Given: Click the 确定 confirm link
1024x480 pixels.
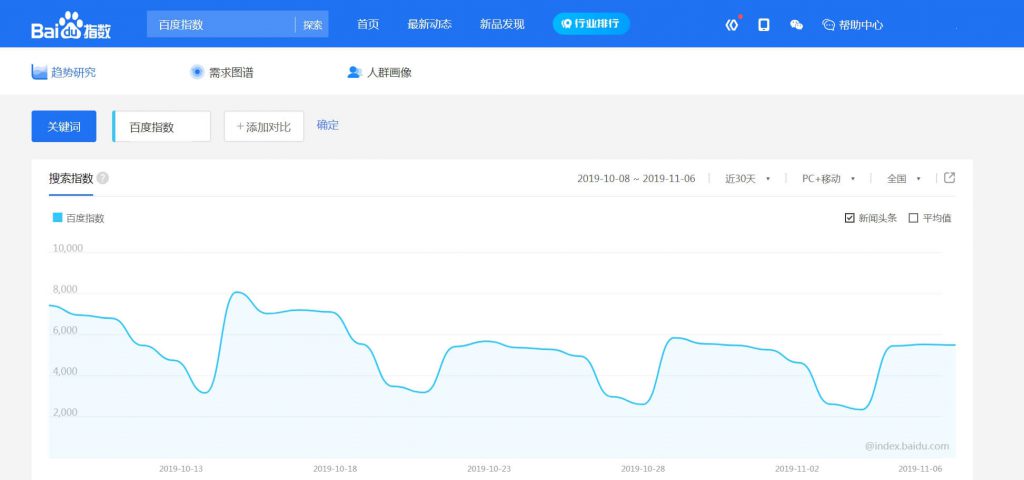Looking at the screenshot, I should click(327, 125).
